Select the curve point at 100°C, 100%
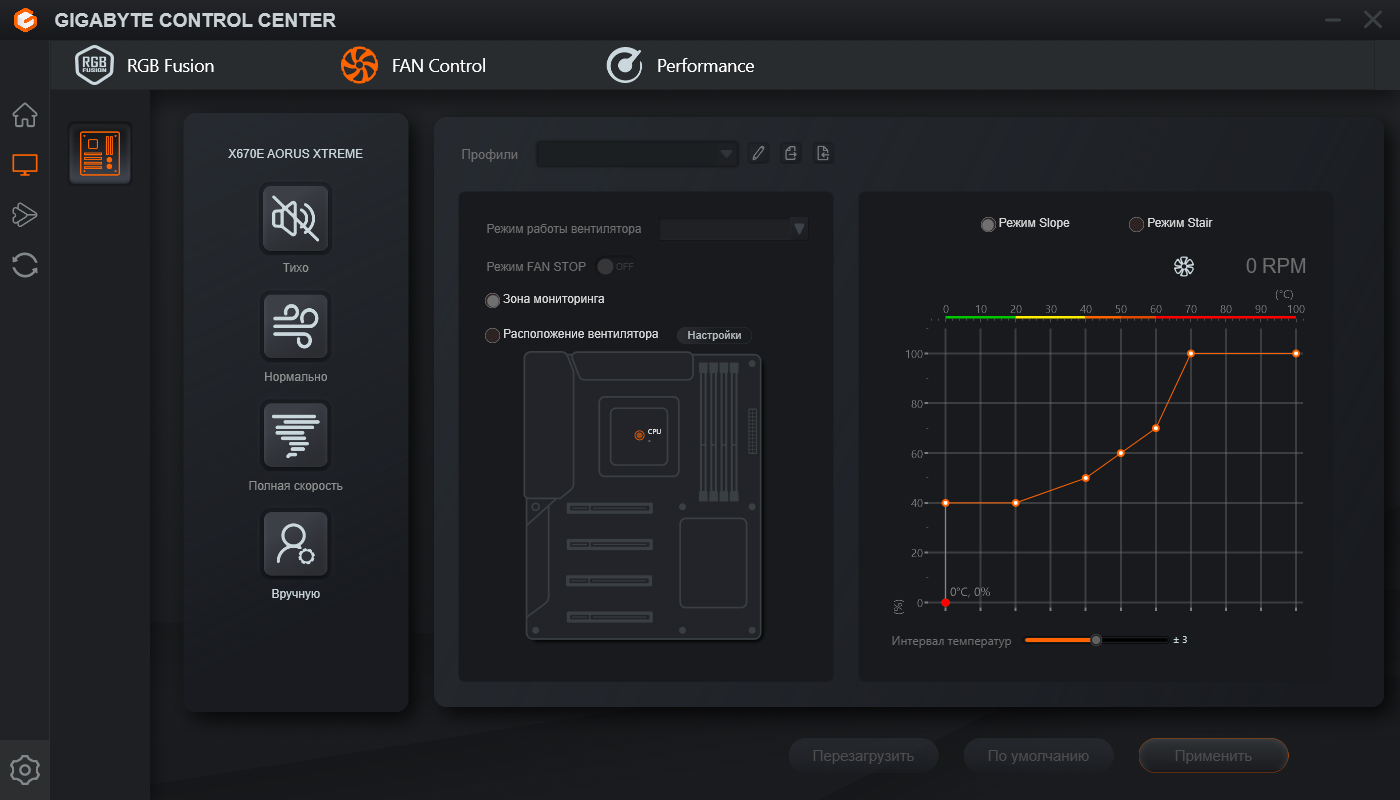Screen dimensions: 1400x800 click(1296, 353)
